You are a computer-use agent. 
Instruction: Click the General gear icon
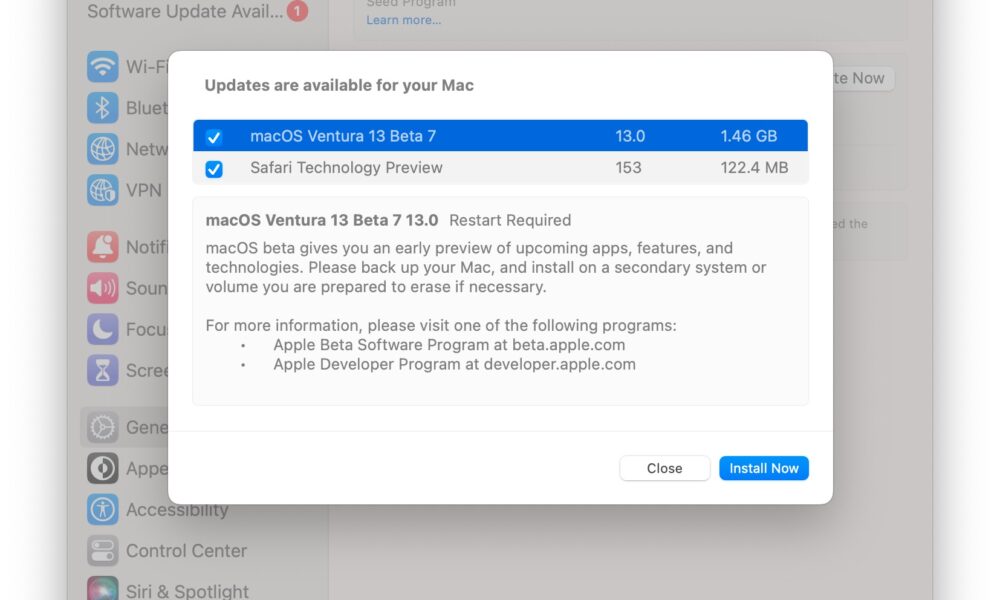(103, 427)
